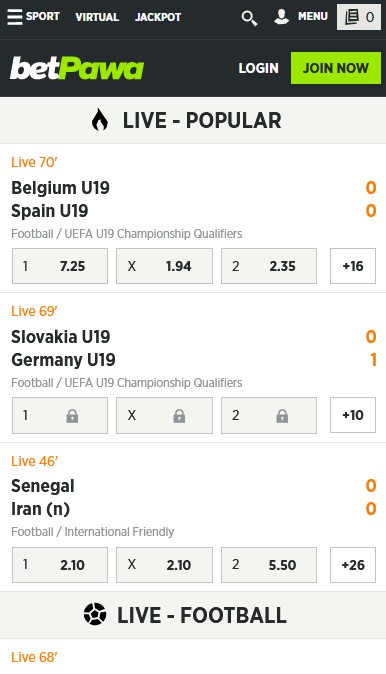
Task: Open the hamburger SPORT menu icon
Action: coord(15,17)
